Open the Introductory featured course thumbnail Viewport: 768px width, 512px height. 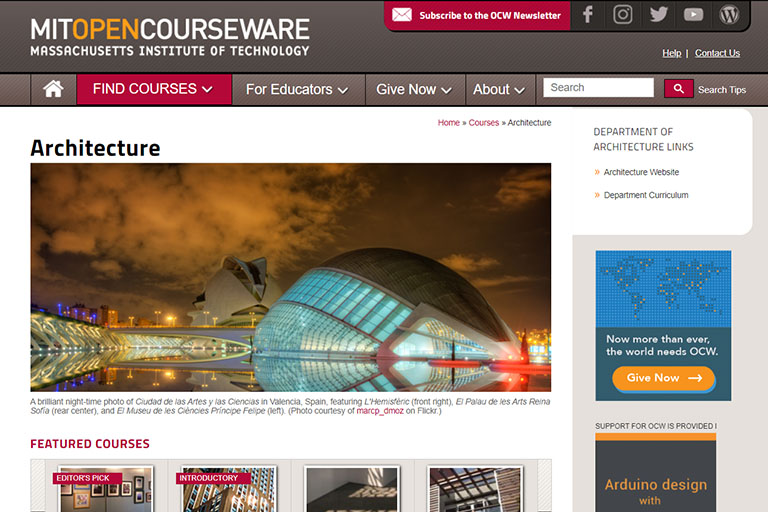click(229, 489)
